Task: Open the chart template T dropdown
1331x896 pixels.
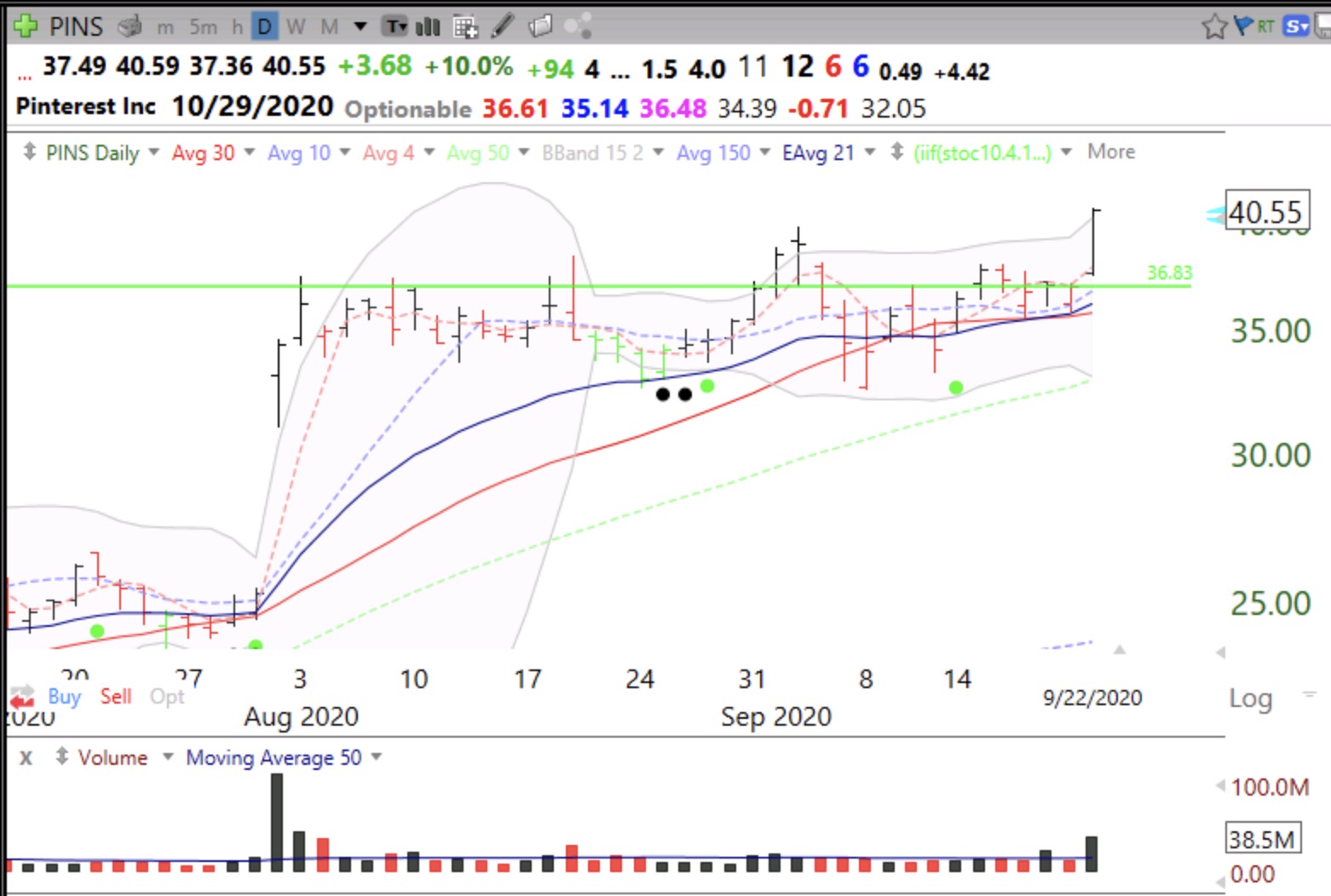Action: pyautogui.click(x=395, y=27)
